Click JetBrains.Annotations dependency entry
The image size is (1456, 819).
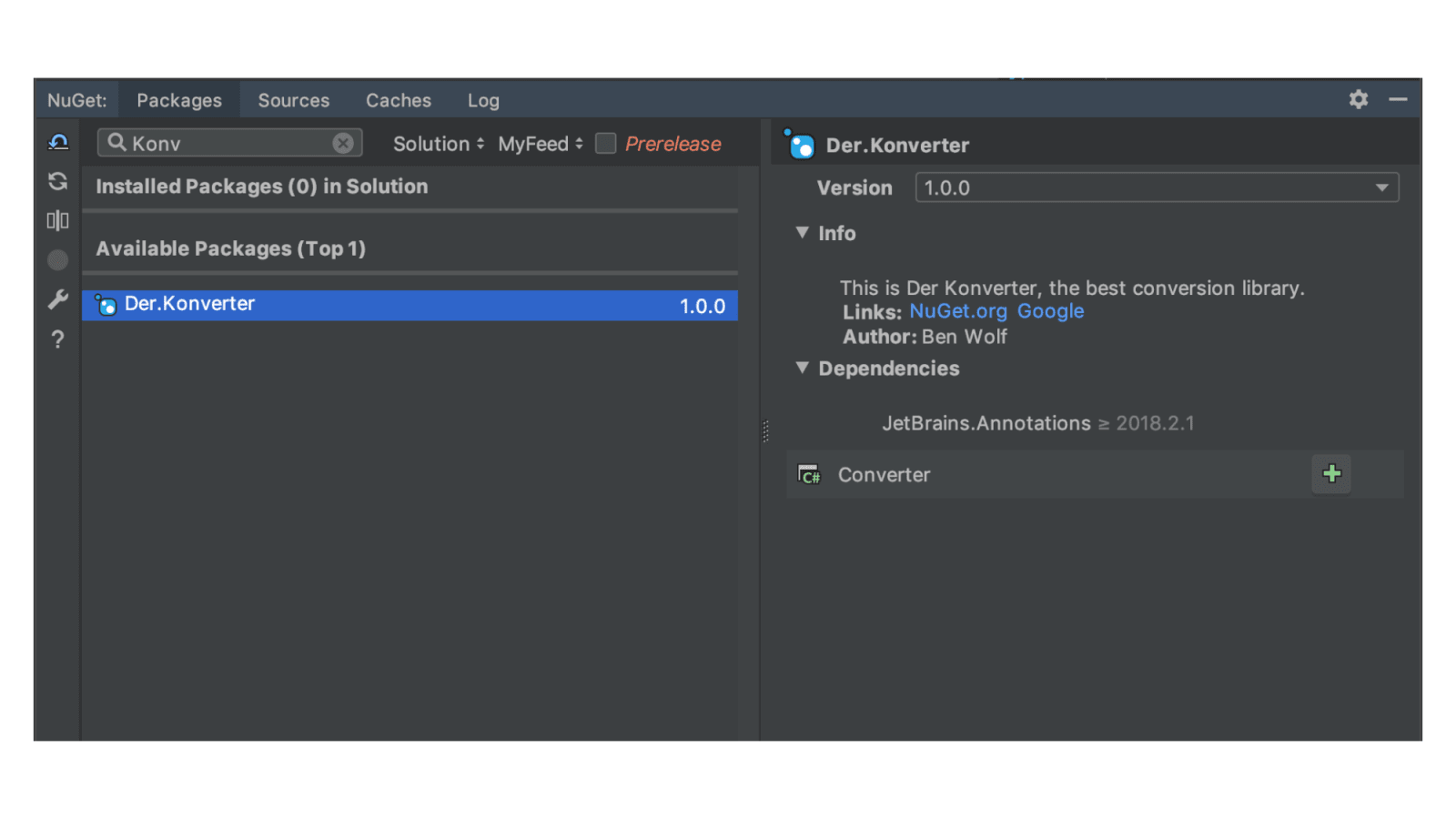click(1037, 423)
